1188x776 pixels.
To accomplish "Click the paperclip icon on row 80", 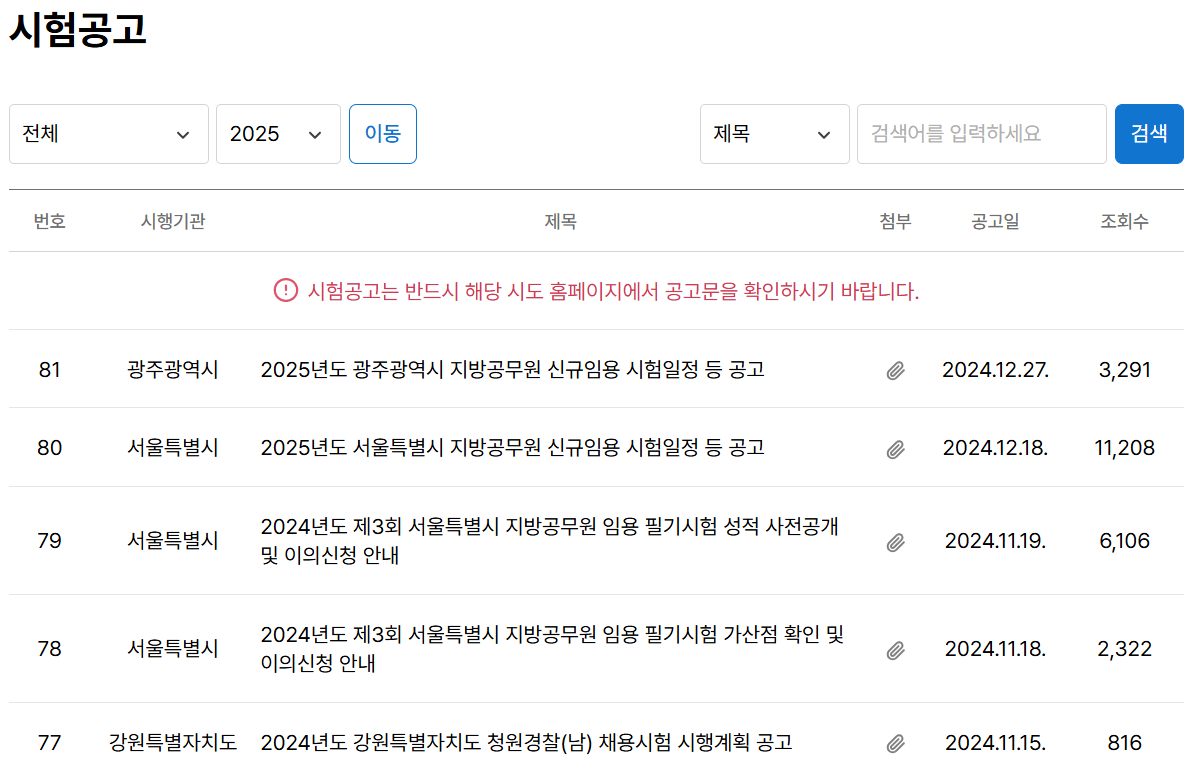I will [x=895, y=447].
